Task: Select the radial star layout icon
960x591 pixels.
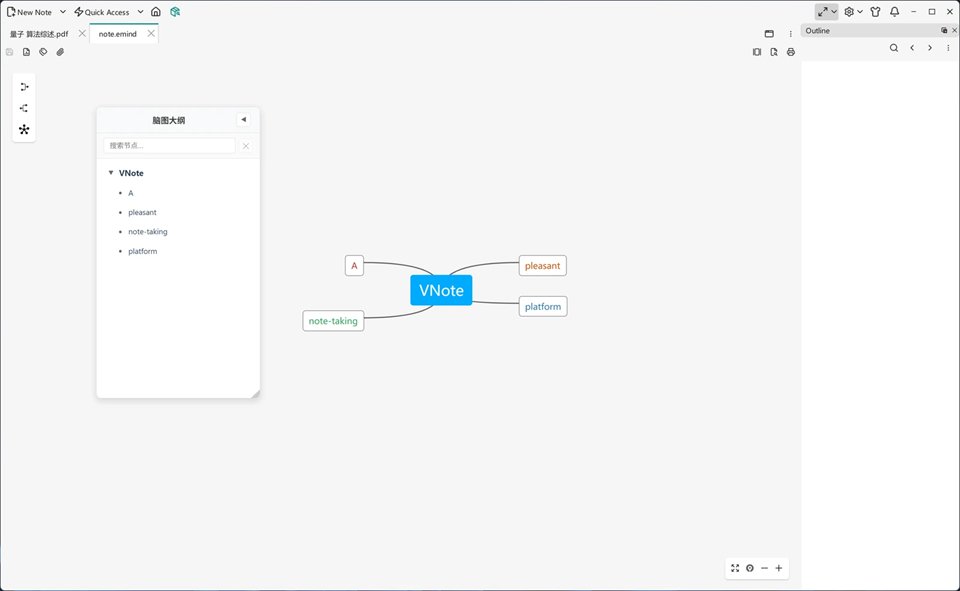Action: coord(24,129)
